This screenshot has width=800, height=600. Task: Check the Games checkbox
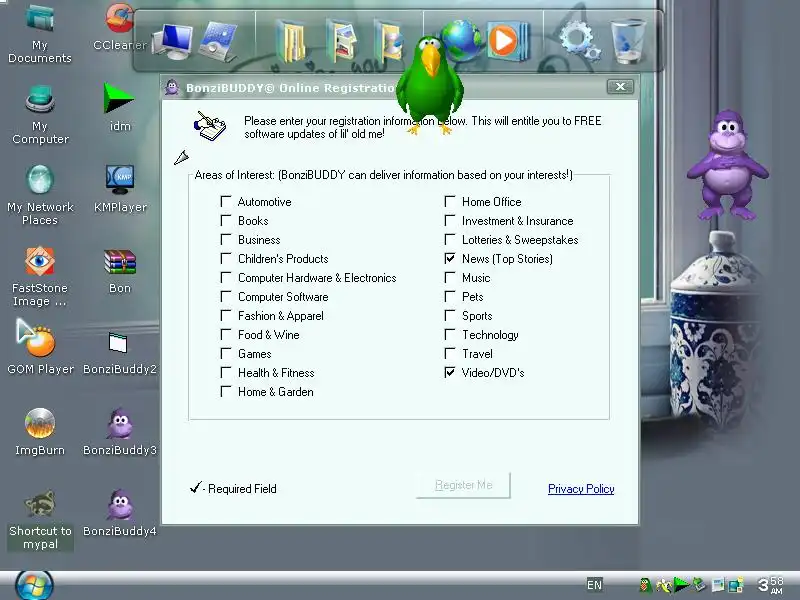coord(226,354)
